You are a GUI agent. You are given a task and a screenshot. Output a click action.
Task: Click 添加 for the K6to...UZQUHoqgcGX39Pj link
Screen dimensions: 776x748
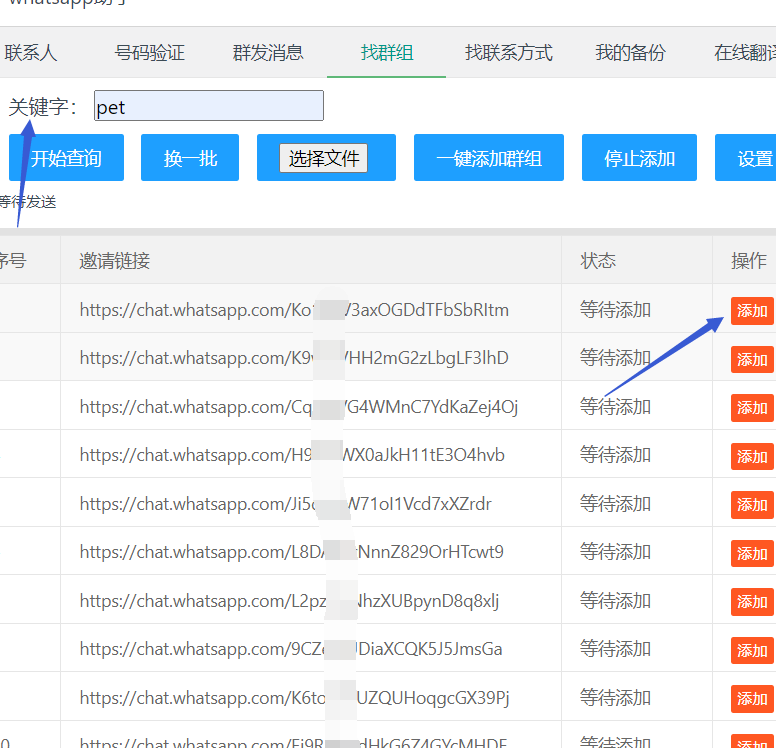752,699
